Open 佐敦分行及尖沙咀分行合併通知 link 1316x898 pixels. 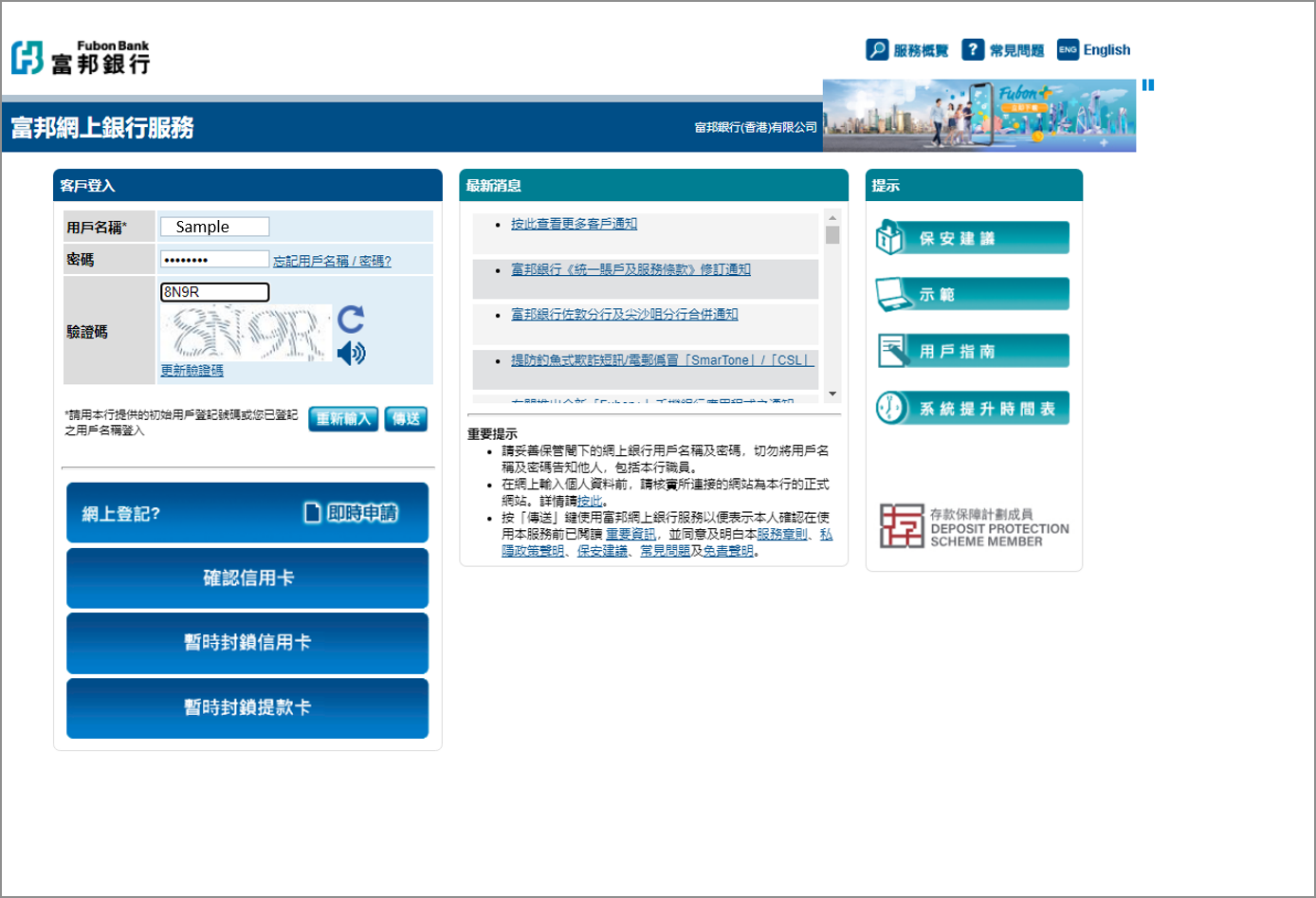[x=624, y=314]
